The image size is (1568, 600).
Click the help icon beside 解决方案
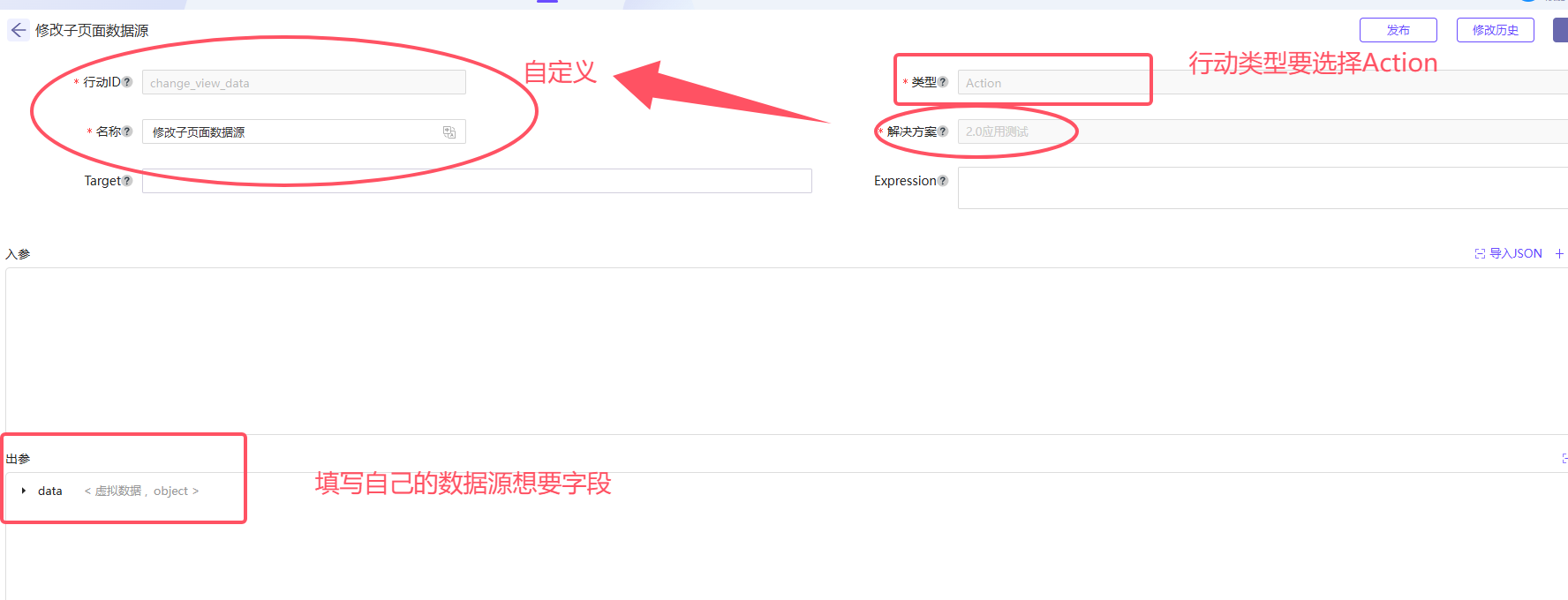pyautogui.click(x=943, y=131)
